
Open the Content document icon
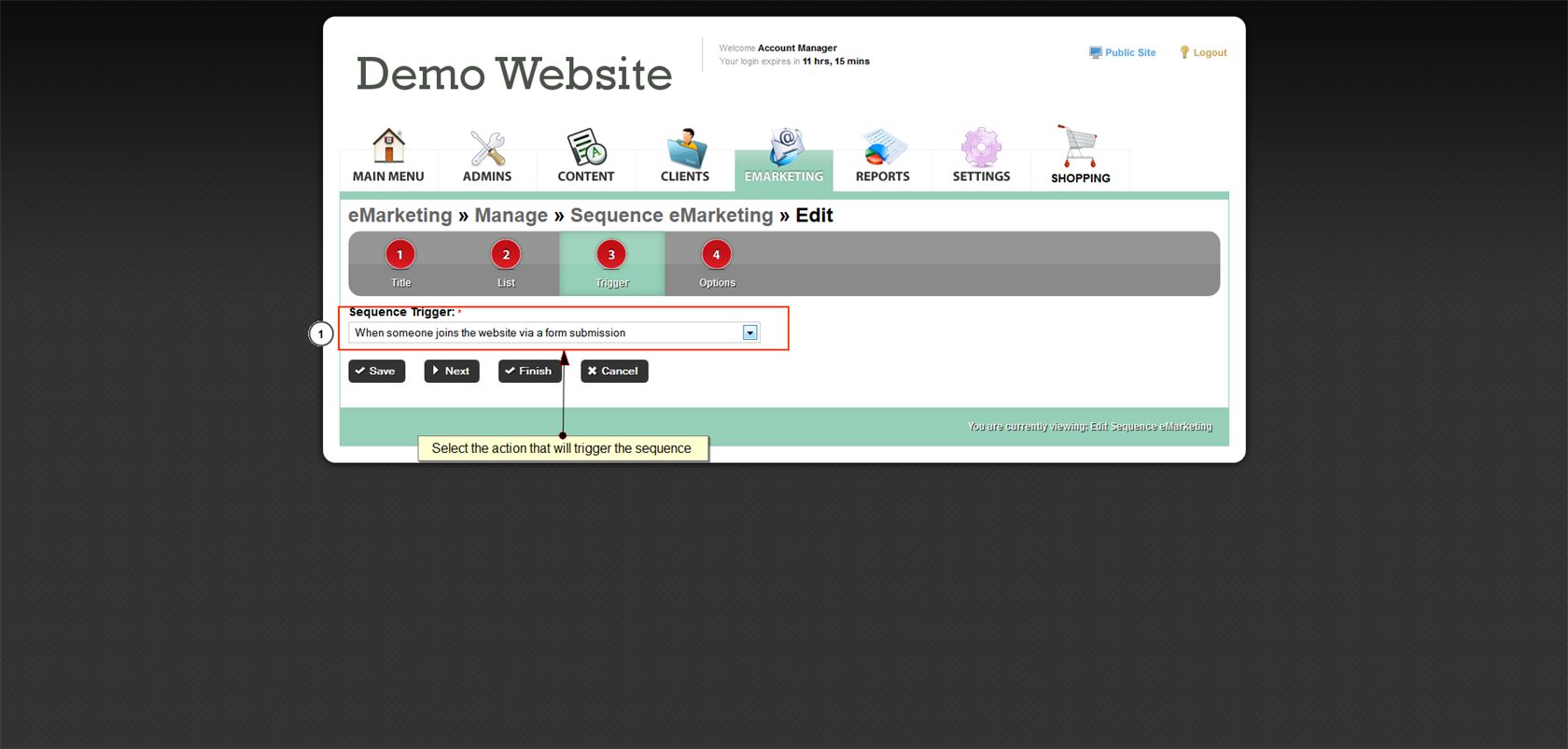[x=586, y=148]
